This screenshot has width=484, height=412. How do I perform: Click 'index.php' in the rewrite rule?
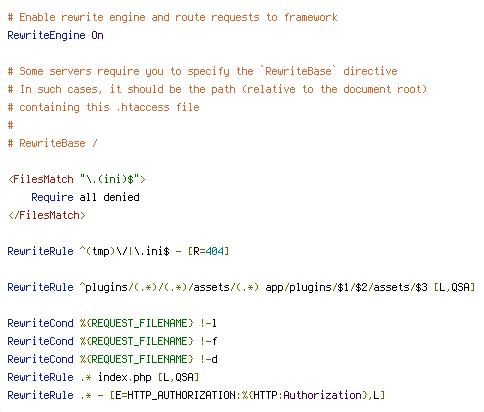tap(125, 377)
